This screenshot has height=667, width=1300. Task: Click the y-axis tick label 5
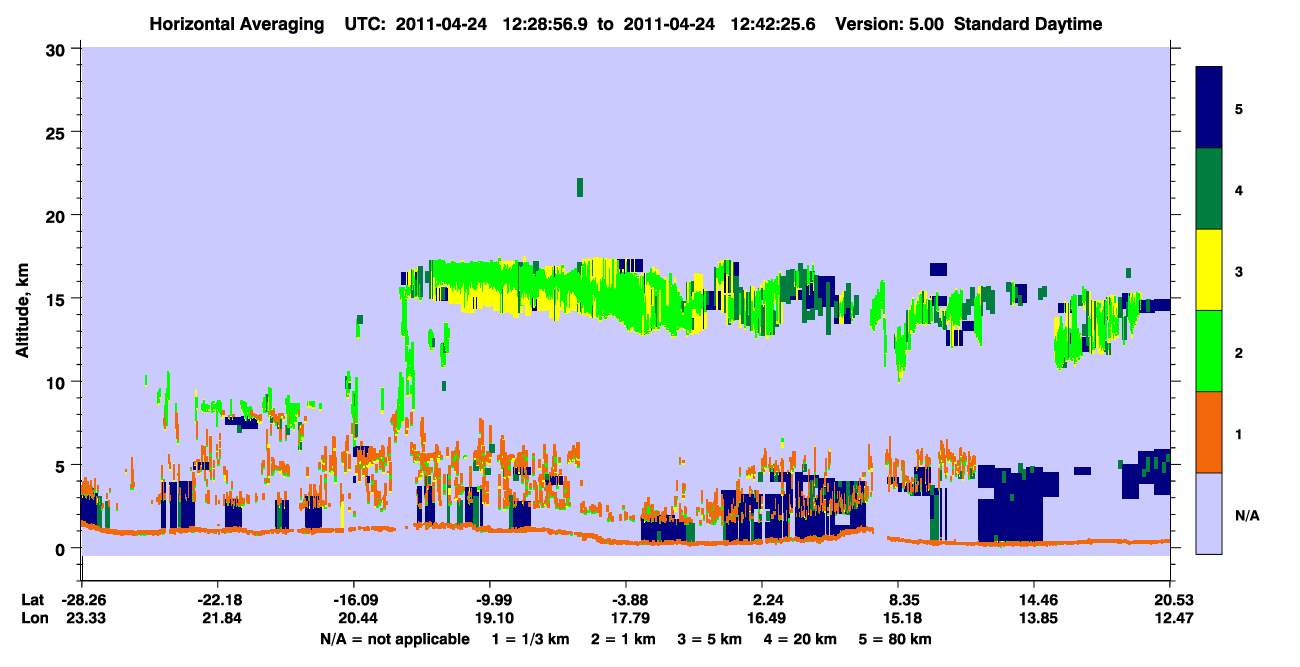tap(61, 465)
